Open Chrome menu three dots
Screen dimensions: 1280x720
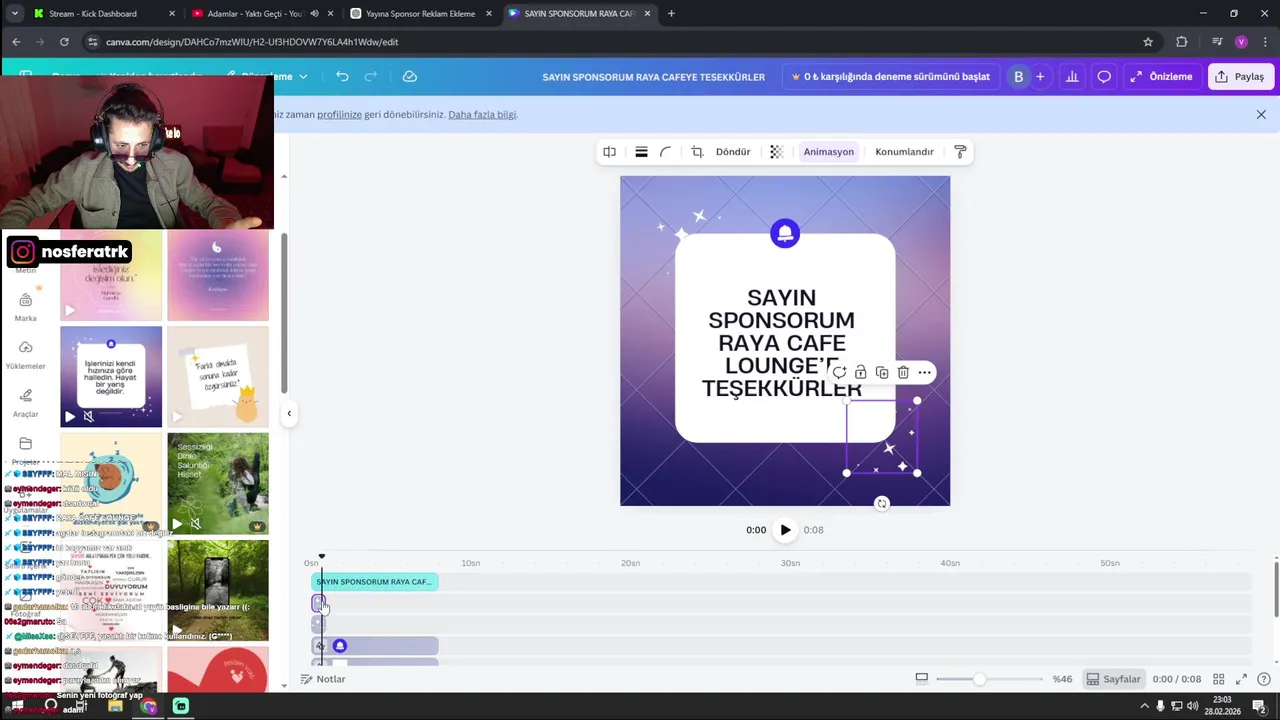point(1265,42)
